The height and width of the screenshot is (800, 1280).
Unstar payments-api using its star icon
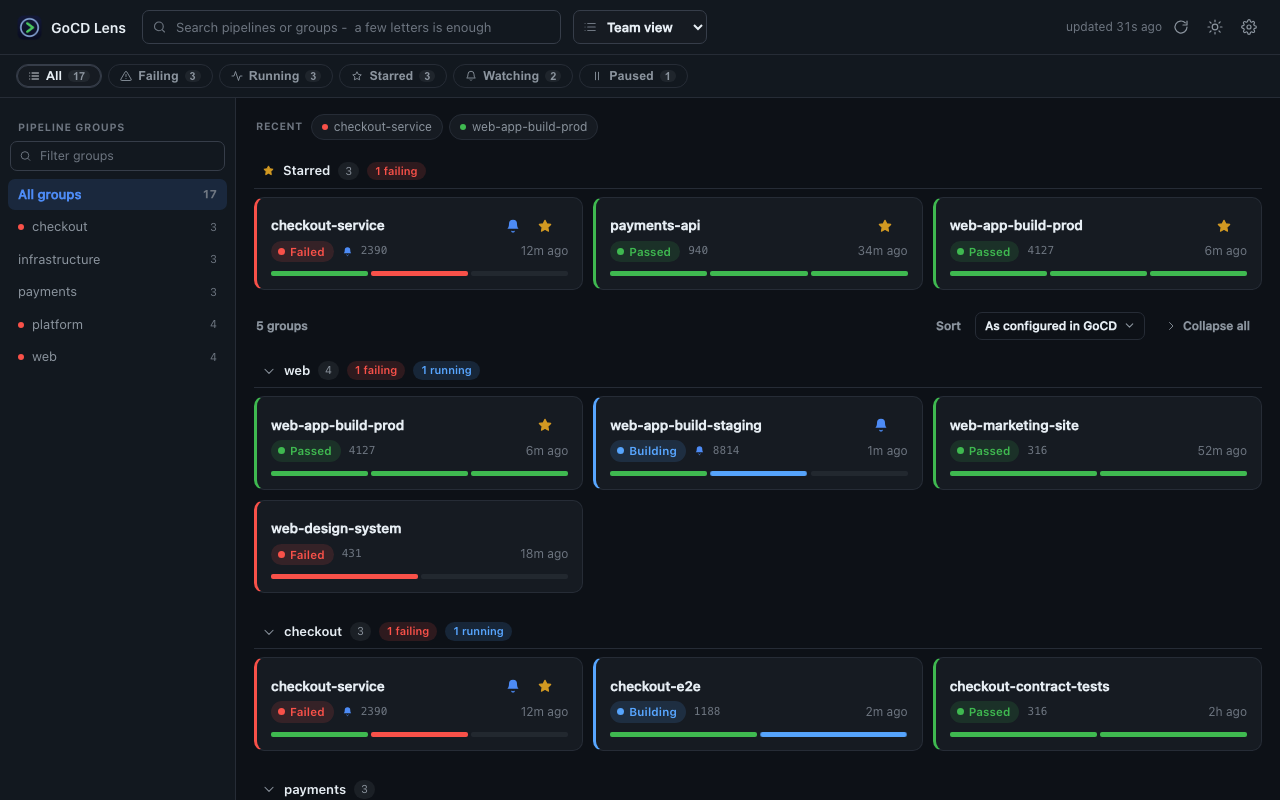point(885,226)
